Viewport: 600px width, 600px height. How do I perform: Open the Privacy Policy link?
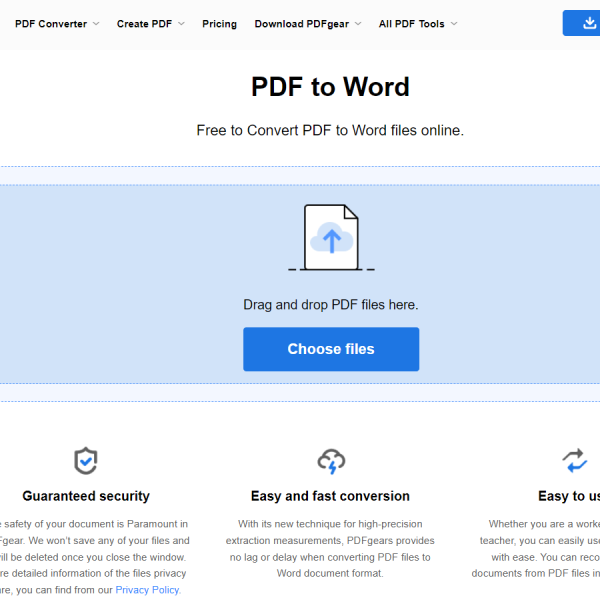pyautogui.click(x=147, y=590)
